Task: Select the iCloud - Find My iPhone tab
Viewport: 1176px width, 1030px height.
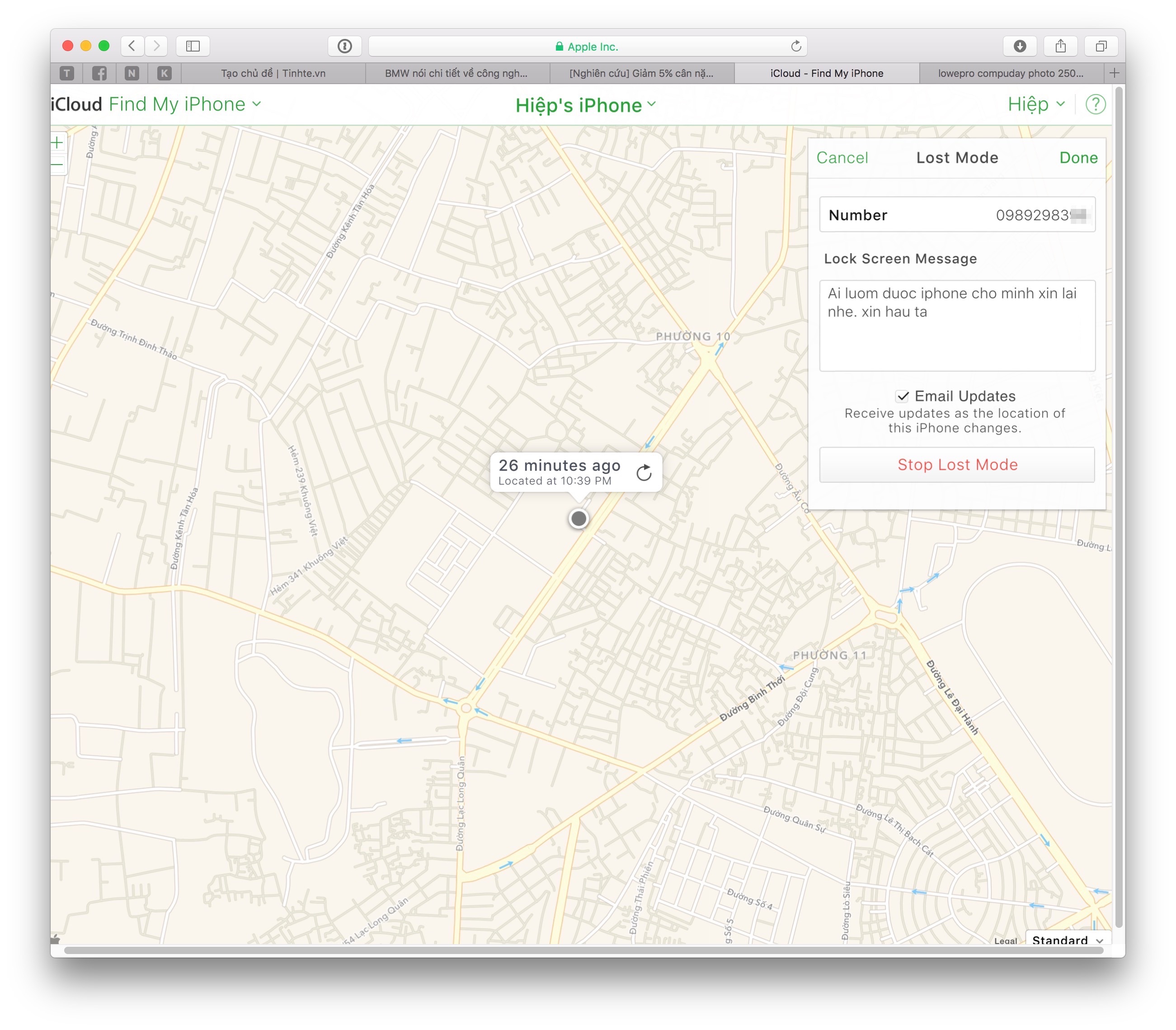Action: click(827, 73)
